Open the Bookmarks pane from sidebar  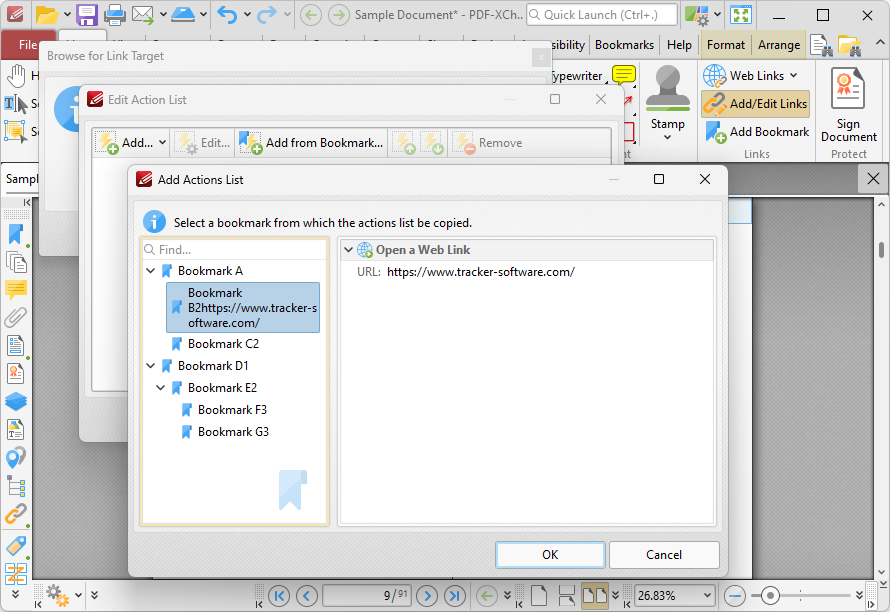16,234
